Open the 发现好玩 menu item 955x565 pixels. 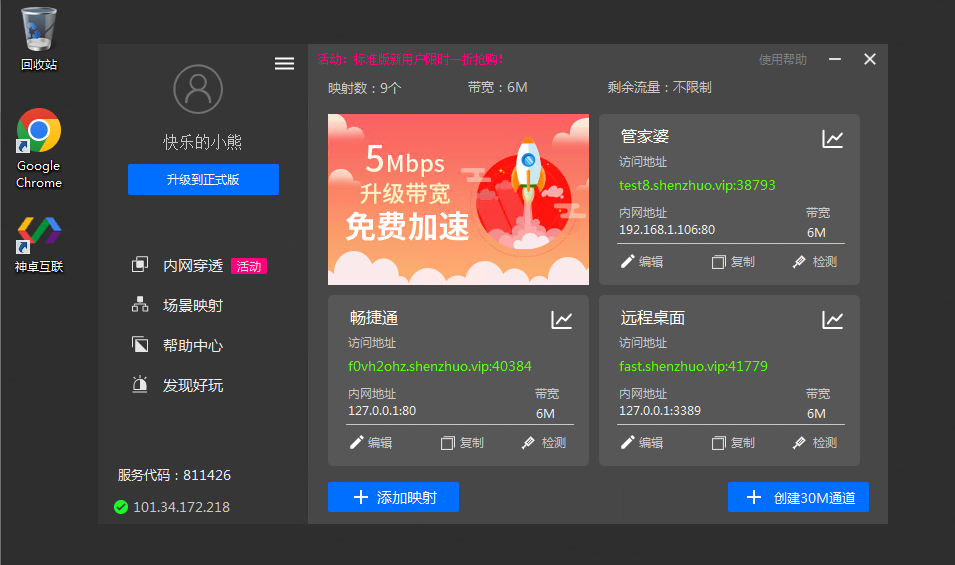(192, 385)
